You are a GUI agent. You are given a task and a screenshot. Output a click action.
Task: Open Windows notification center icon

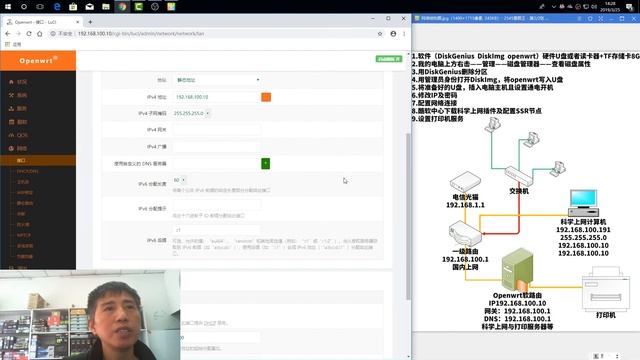629,7
